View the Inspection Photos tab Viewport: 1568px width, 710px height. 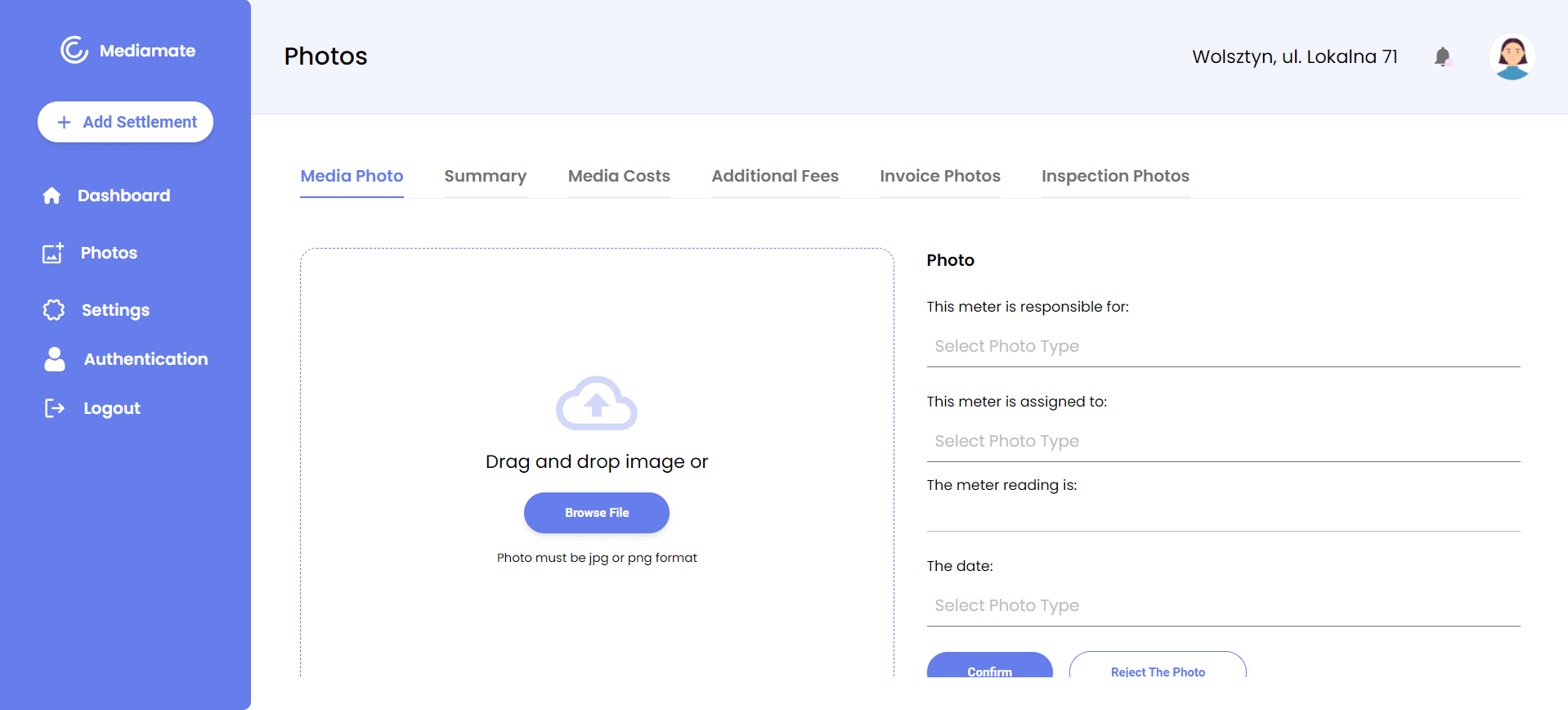click(1115, 176)
